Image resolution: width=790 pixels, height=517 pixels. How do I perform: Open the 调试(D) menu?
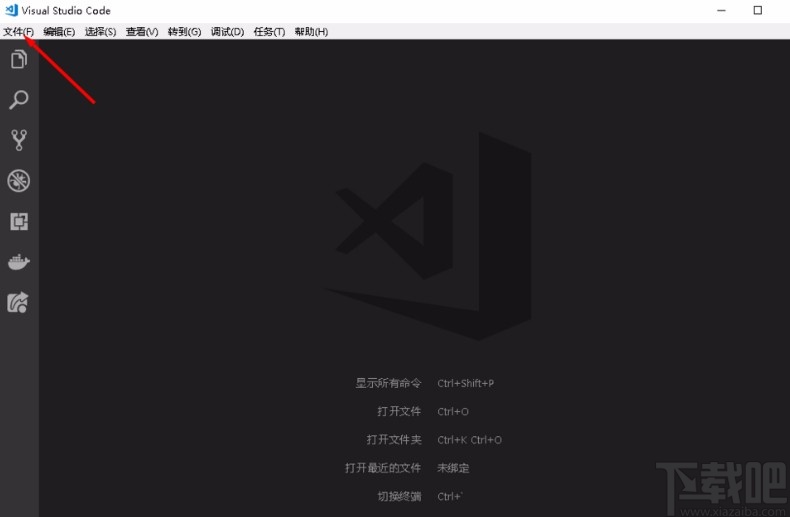(x=227, y=32)
